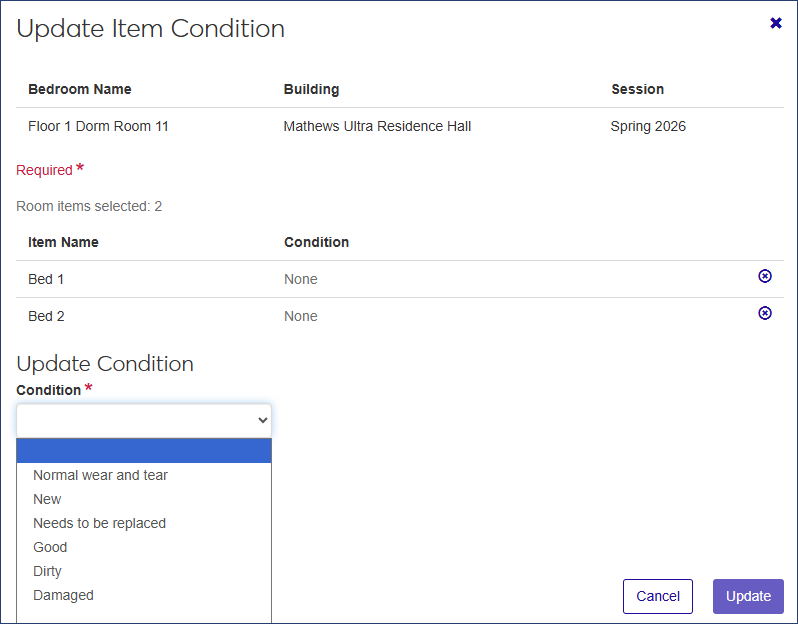Close the Update Item Condition dialog
Screen dimensions: 798x624
[776, 23]
